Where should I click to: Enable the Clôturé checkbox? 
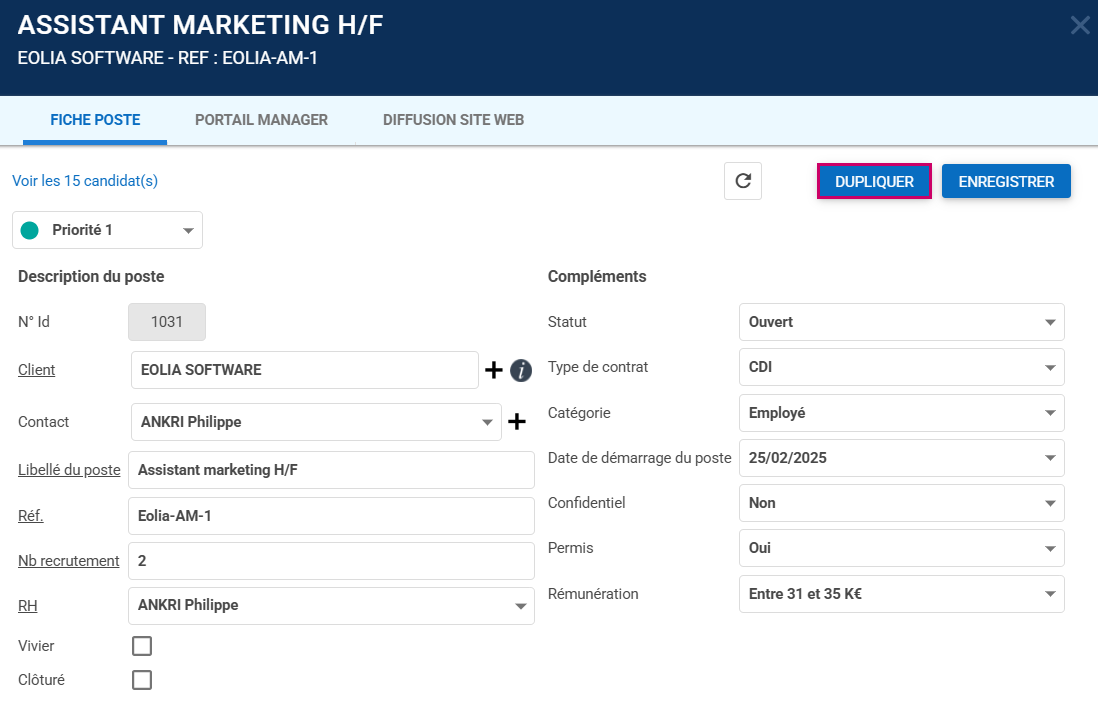coord(142,680)
